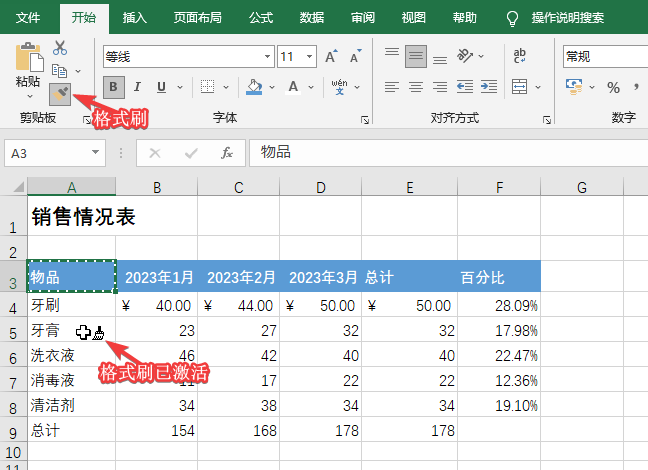This screenshot has height=470, width=648.
Task: Click the Copy icon in clipboard group
Action: pyautogui.click(x=60, y=71)
